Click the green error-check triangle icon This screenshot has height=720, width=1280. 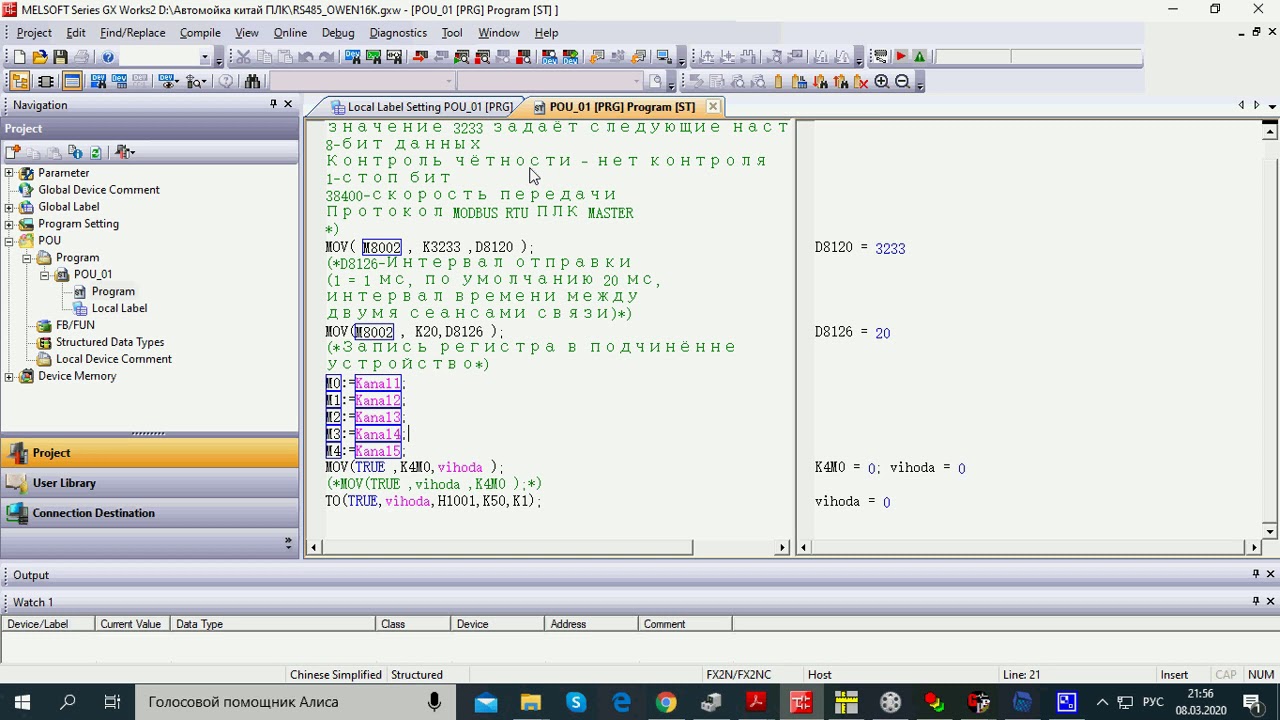(920, 57)
